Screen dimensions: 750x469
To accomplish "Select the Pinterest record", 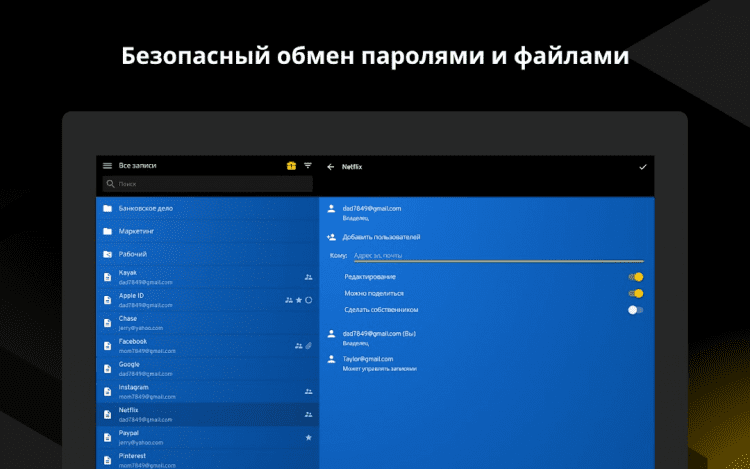I will (208, 460).
